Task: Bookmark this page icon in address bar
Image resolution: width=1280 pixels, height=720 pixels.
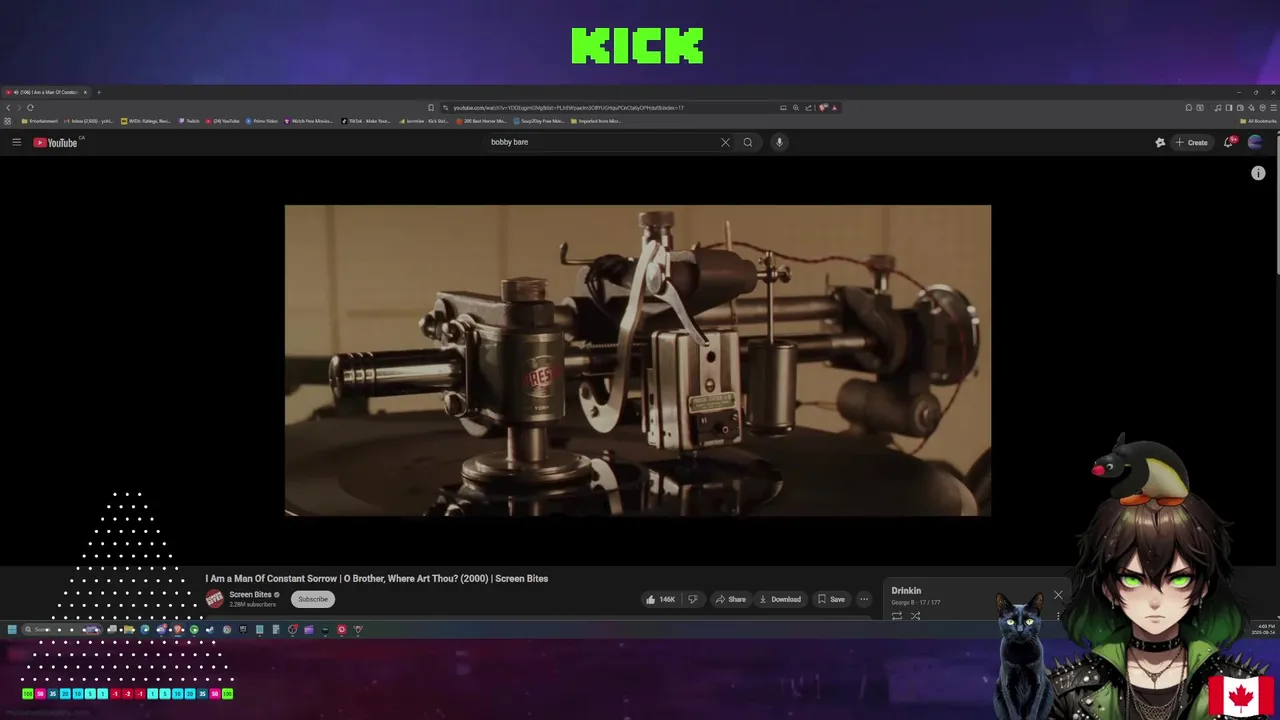Action: (x=431, y=107)
